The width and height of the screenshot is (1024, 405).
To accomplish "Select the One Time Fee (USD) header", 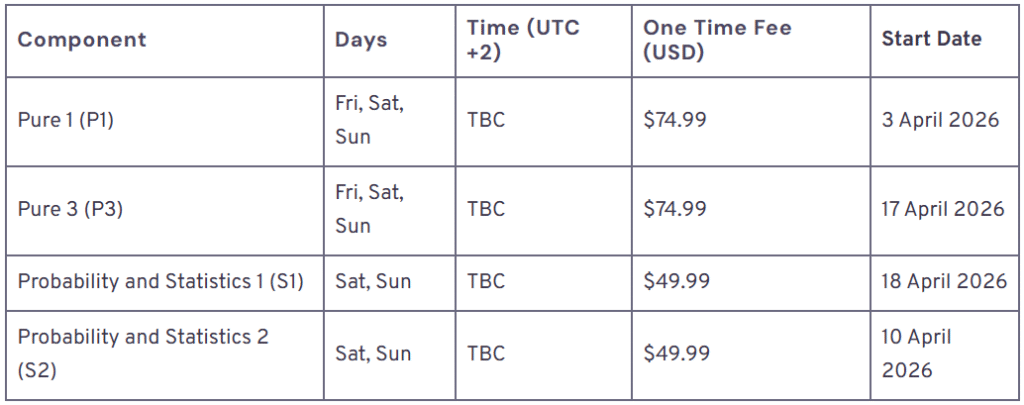I will pos(717,40).
